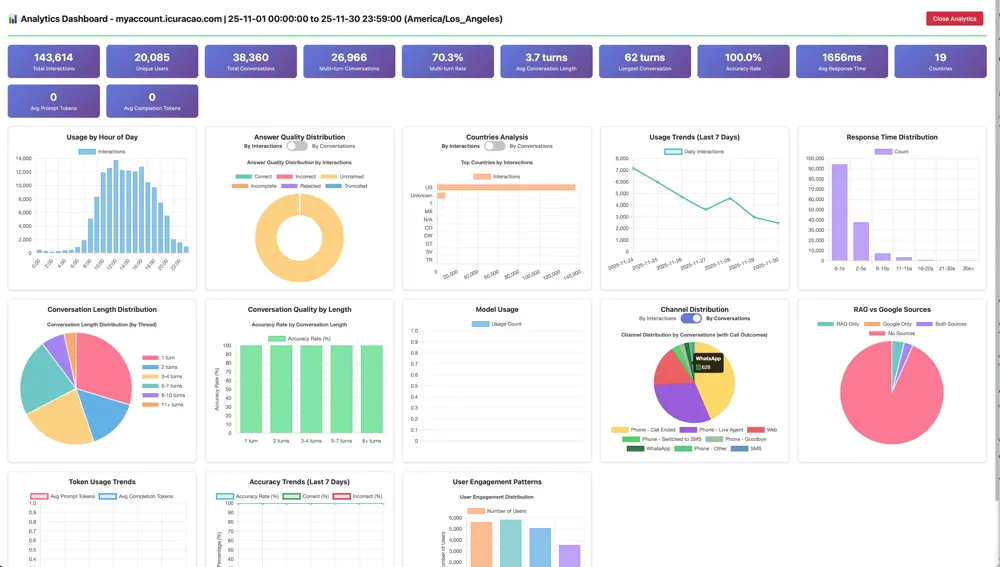Toggle the Web legend in Channel Distribution
Screen dimensions: 1000x567
(762, 430)
